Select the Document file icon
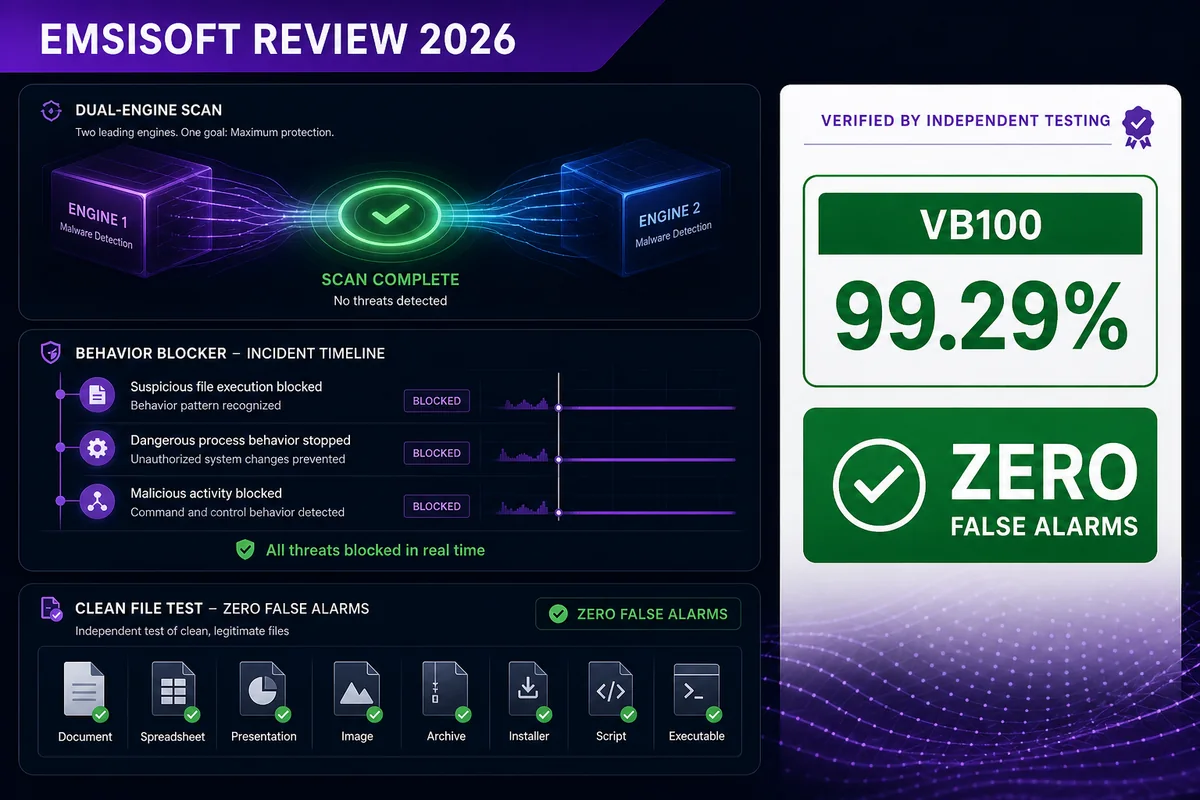Screen dimensions: 1200x800 [x=85, y=692]
